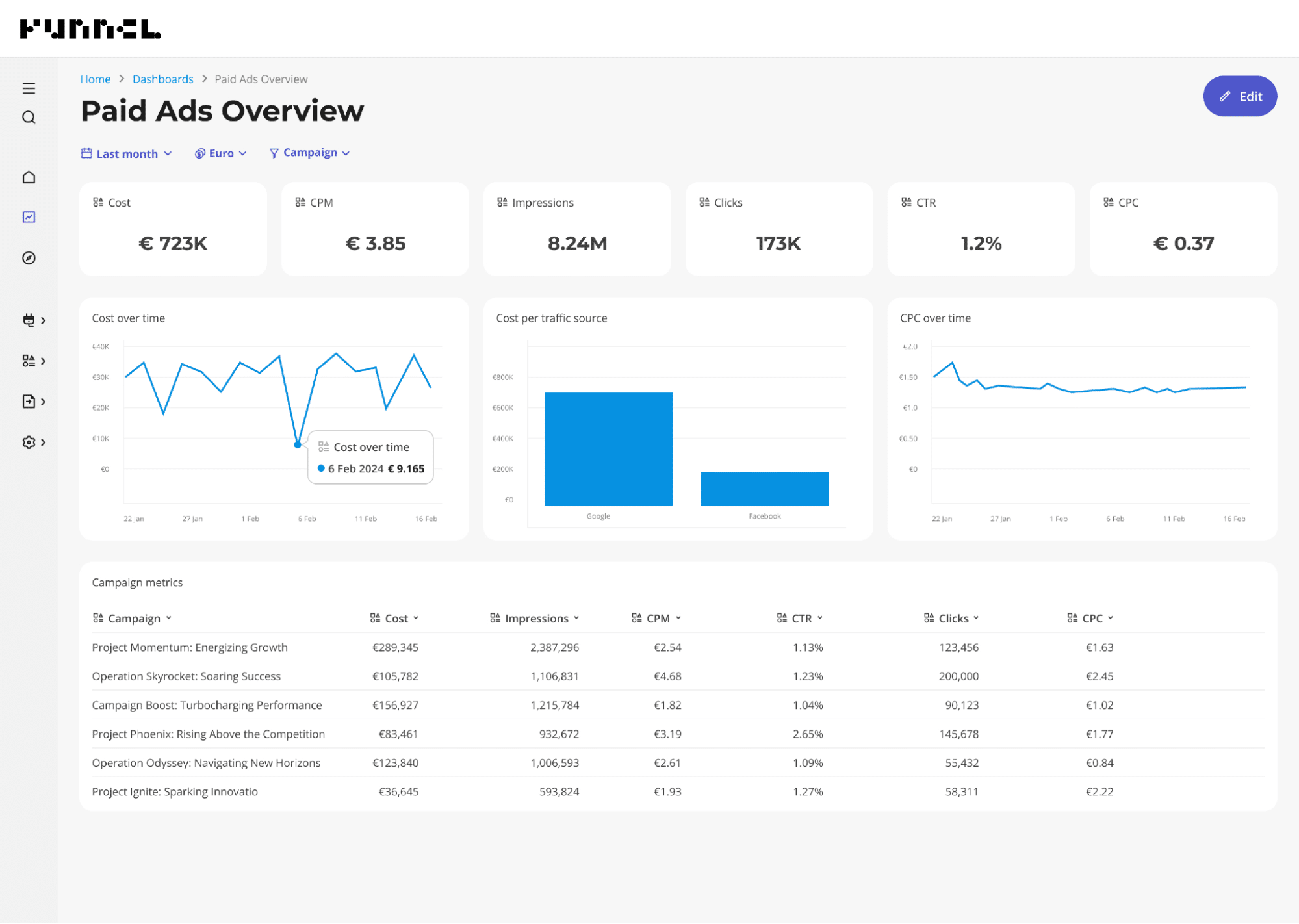This screenshot has height=924, width=1299.
Task: Open the hamburger navigation menu
Action: tap(29, 88)
